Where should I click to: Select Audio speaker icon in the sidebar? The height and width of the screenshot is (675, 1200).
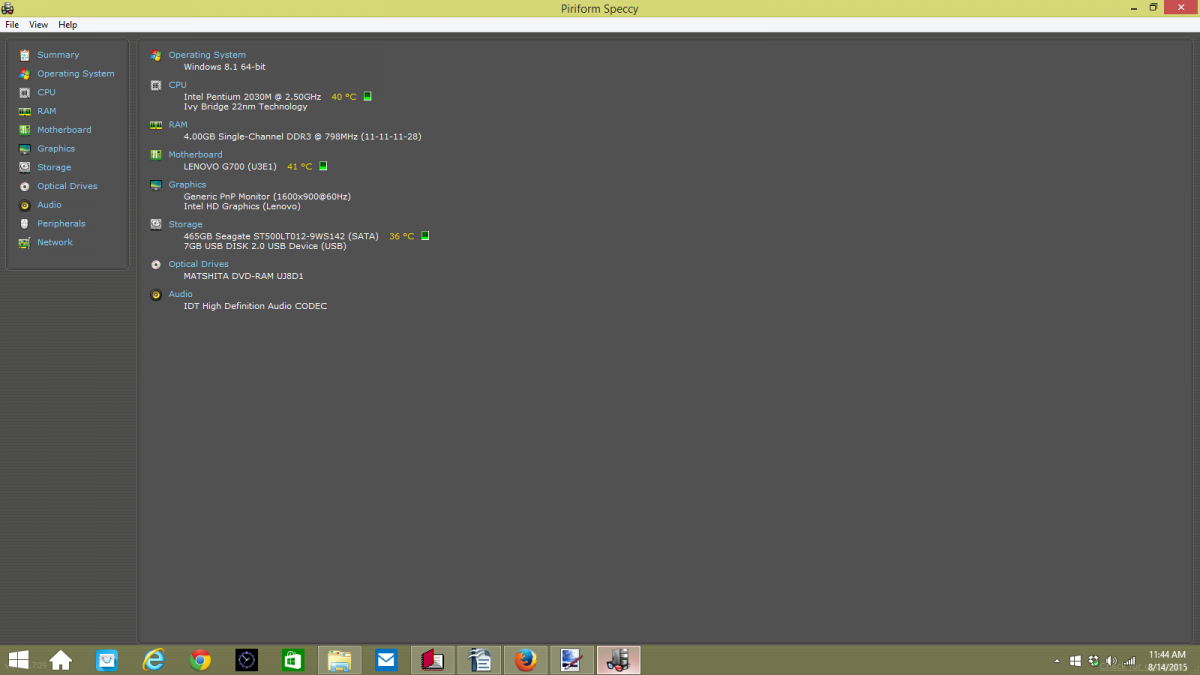pyautogui.click(x=24, y=205)
